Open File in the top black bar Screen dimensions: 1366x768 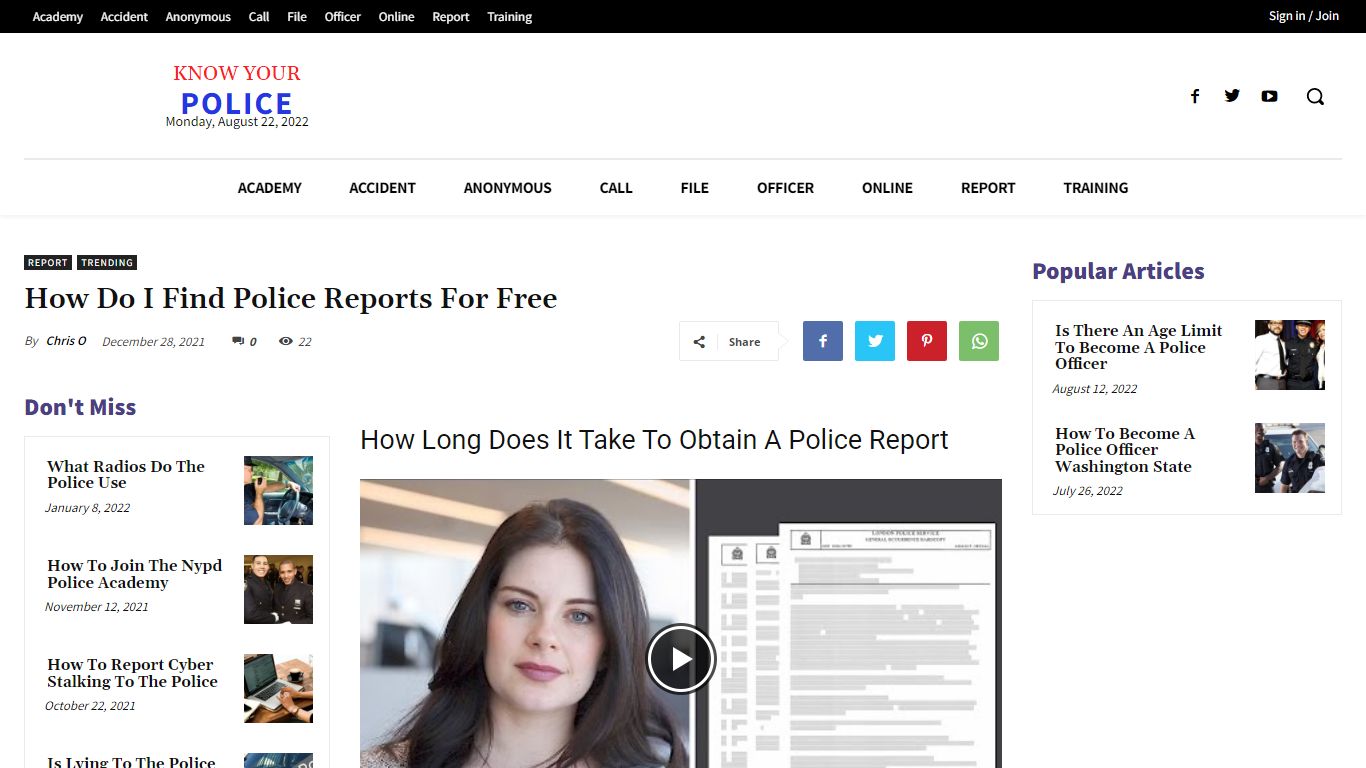tap(297, 16)
